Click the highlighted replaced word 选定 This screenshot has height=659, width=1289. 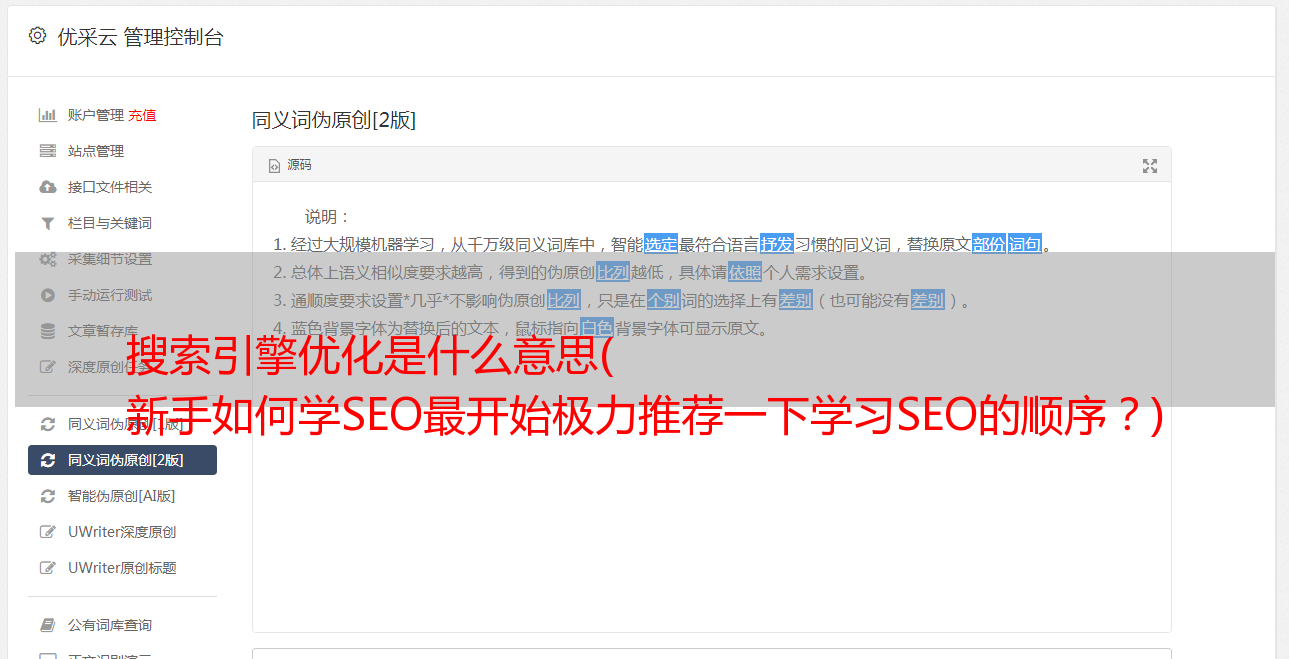(661, 244)
